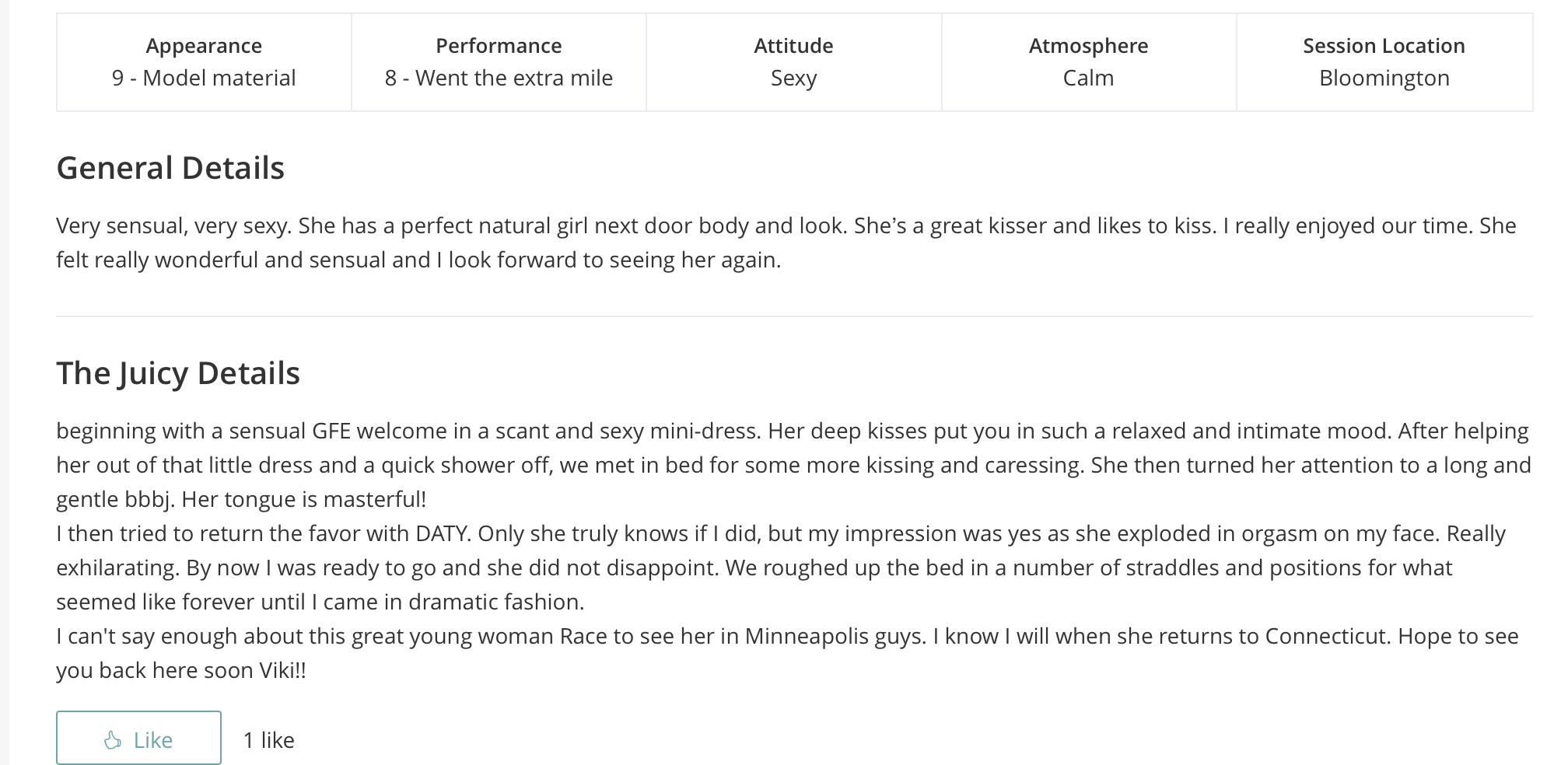Select the Performance rating label
The width and height of the screenshot is (1568, 765).
[x=499, y=46]
